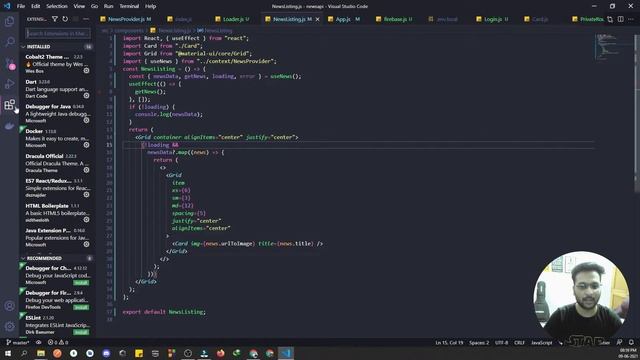Click the CRLF end-of-line selector
The height and width of the screenshot is (360, 640).
519,342
